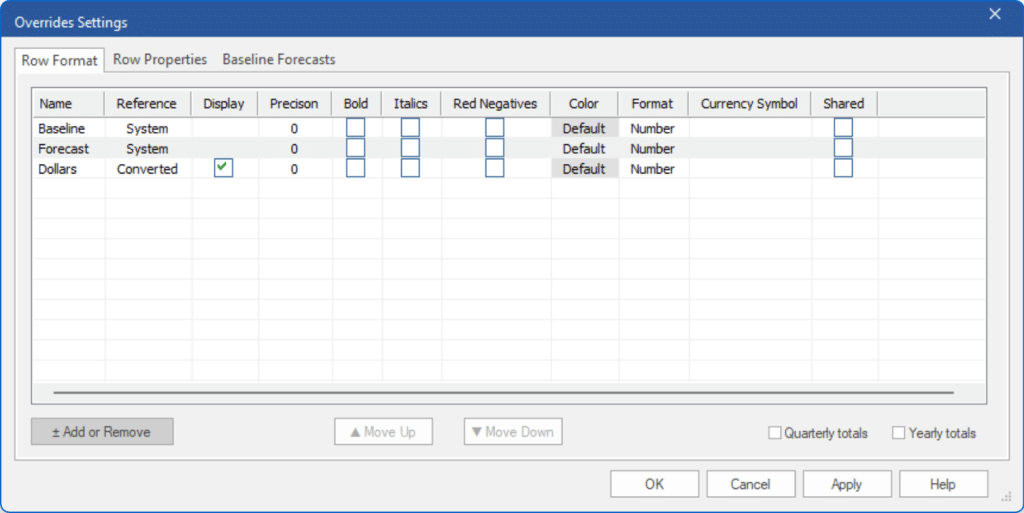Click the Apply button
The width and height of the screenshot is (1024, 513).
coord(846,484)
